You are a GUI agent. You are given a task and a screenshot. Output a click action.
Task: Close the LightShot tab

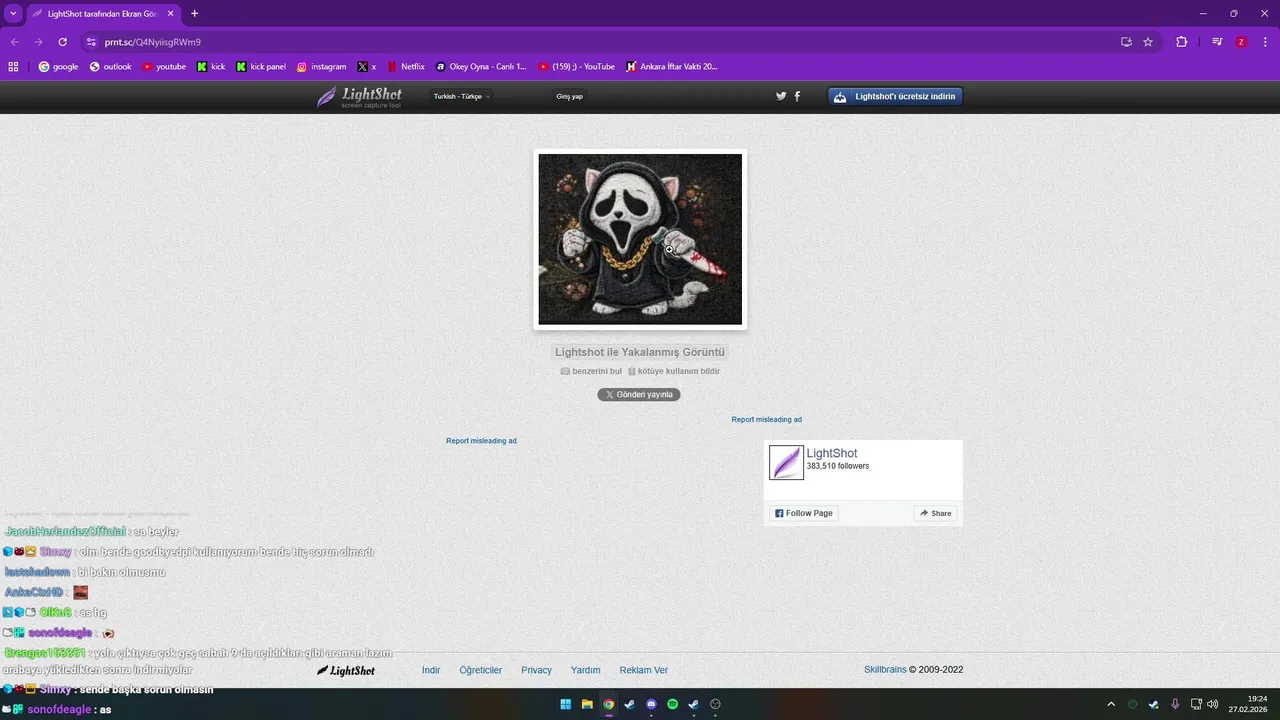[x=170, y=14]
